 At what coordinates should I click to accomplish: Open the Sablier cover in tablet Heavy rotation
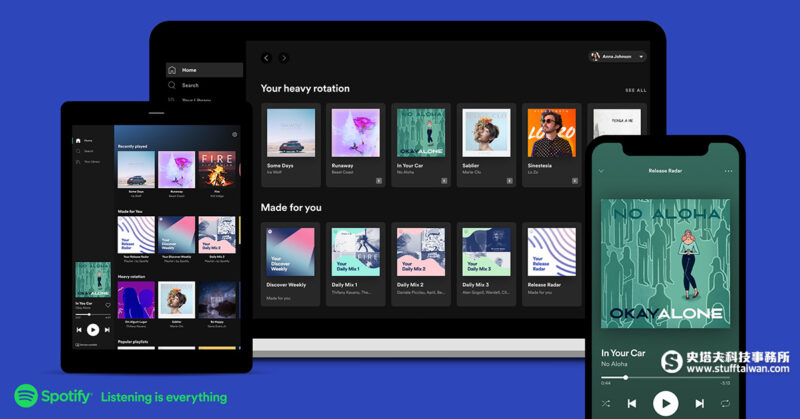177,300
